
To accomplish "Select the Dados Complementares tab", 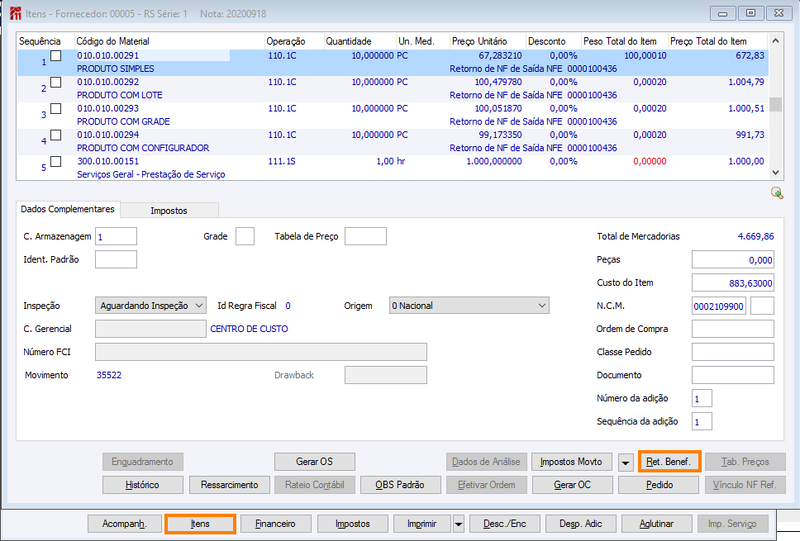I will click(67, 209).
